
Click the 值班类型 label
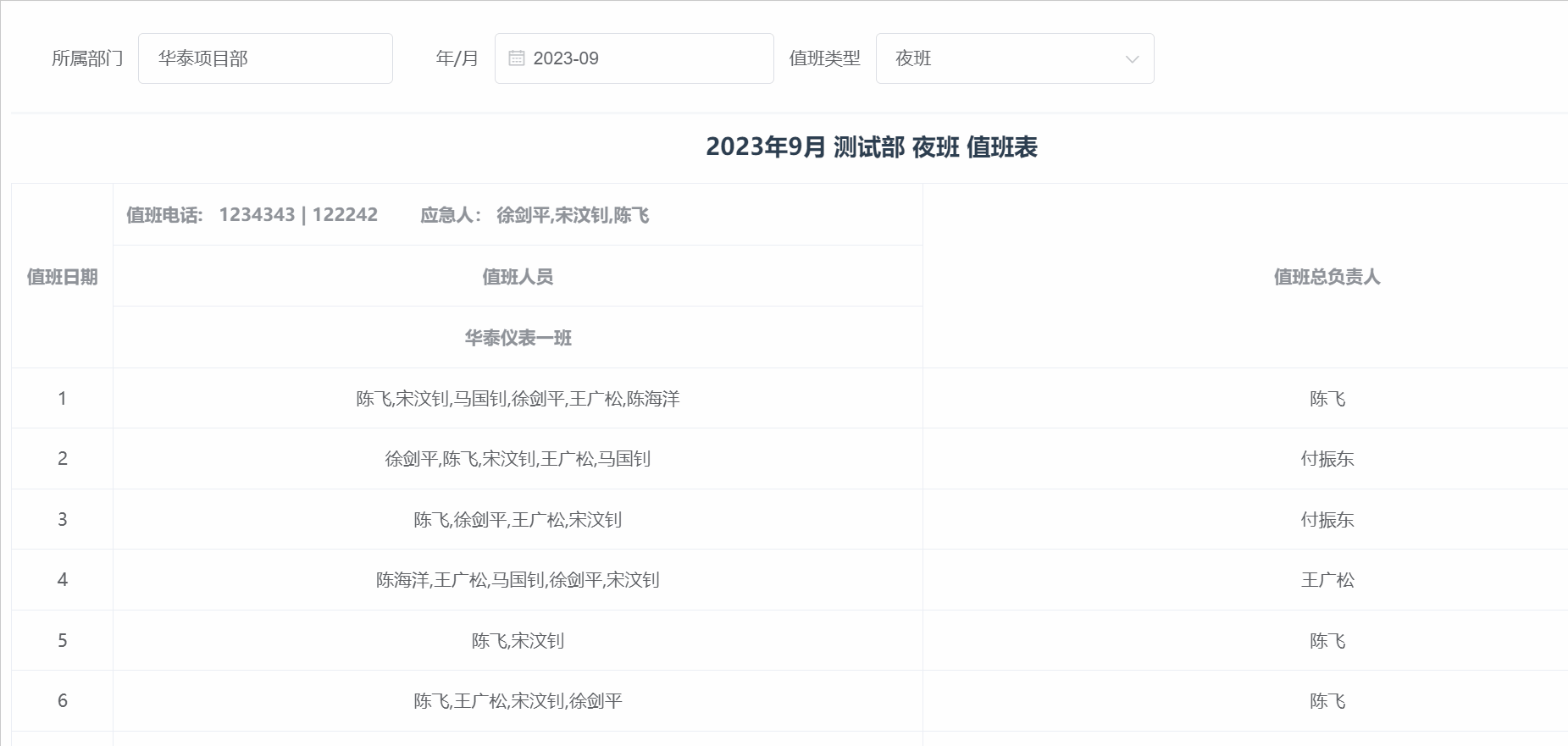click(824, 58)
